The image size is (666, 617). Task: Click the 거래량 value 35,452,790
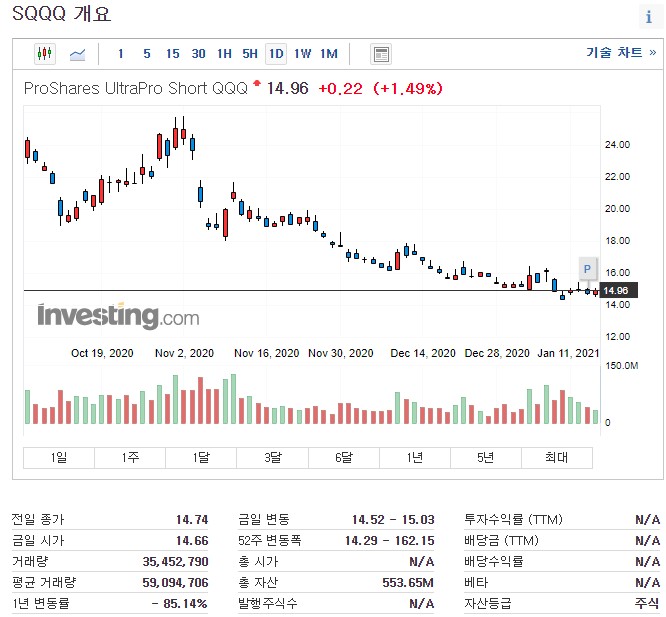coord(175,561)
